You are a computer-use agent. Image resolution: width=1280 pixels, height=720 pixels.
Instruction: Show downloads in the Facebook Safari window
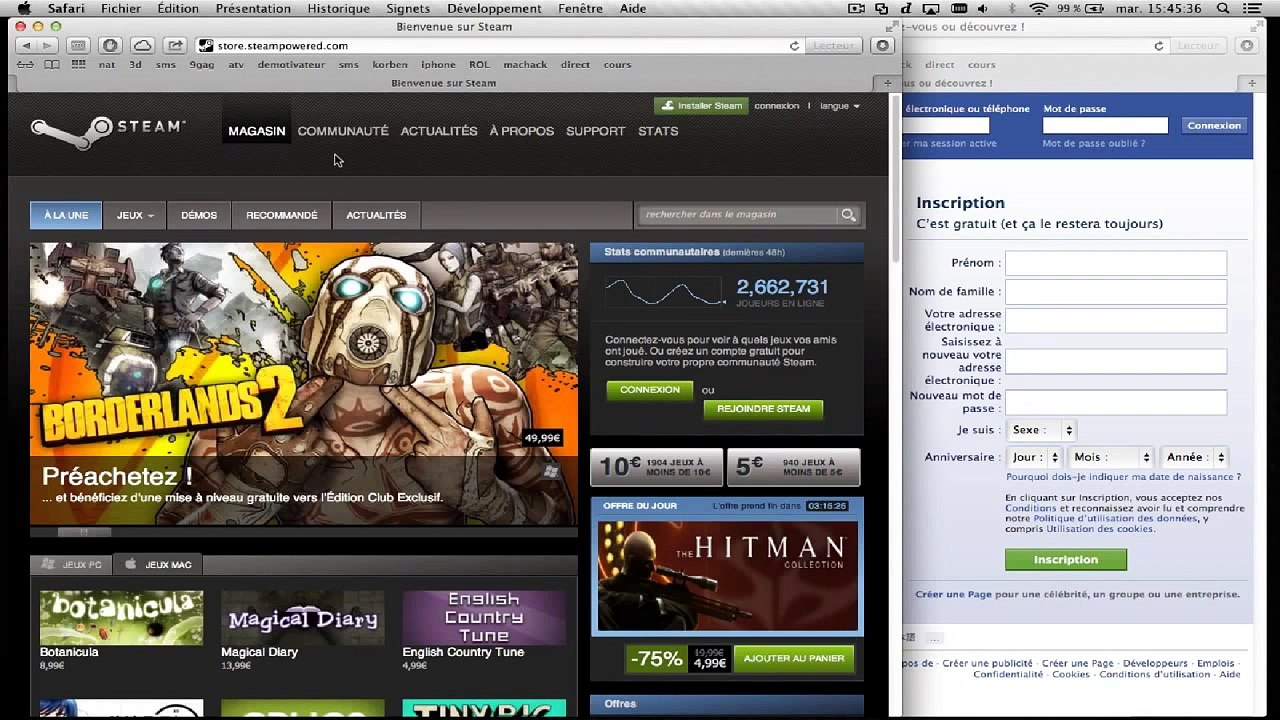click(x=1246, y=45)
